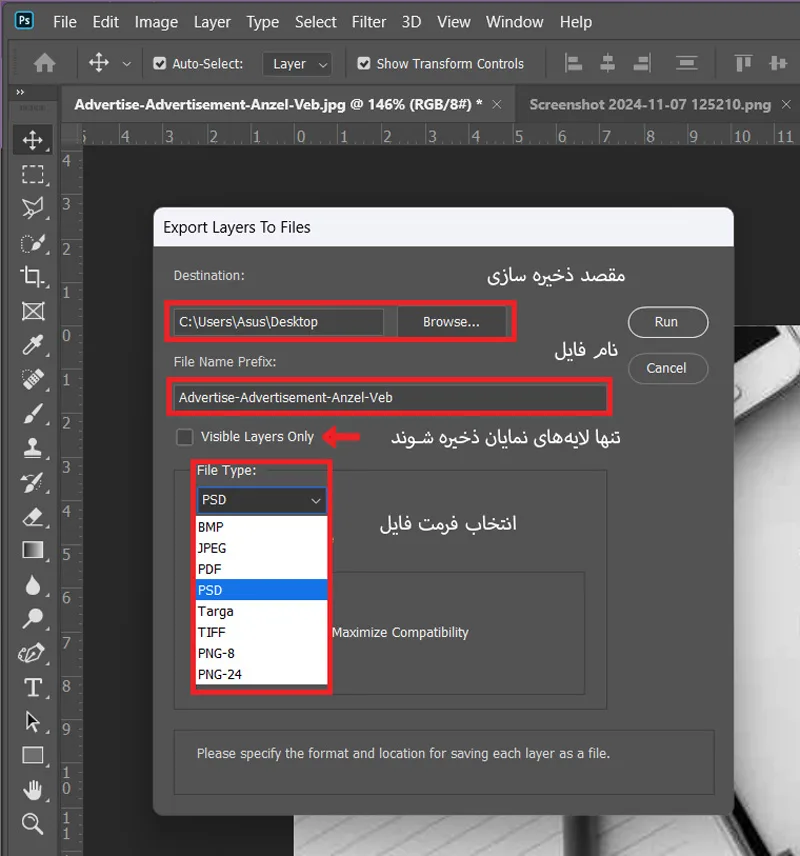The height and width of the screenshot is (856, 800).
Task: Open the View menu
Action: (453, 22)
